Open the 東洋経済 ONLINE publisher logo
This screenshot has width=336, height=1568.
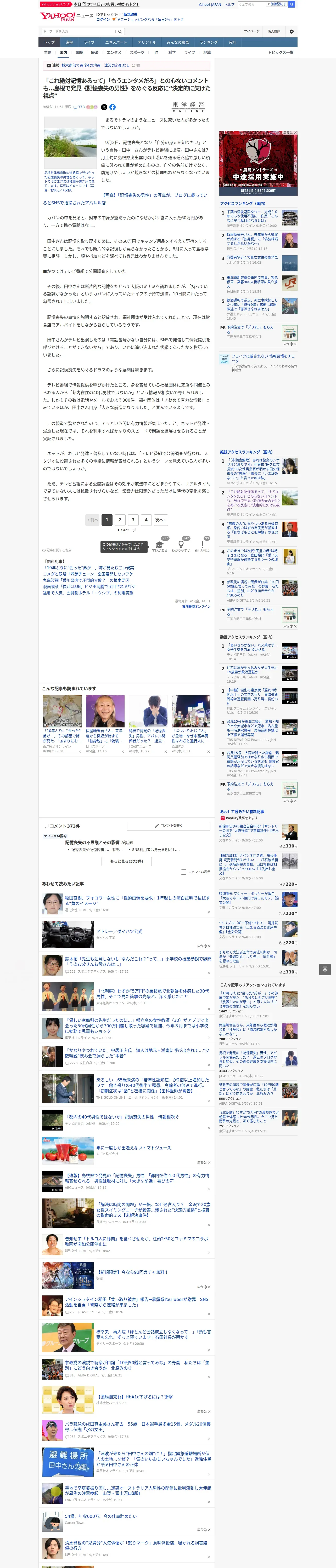188,107
